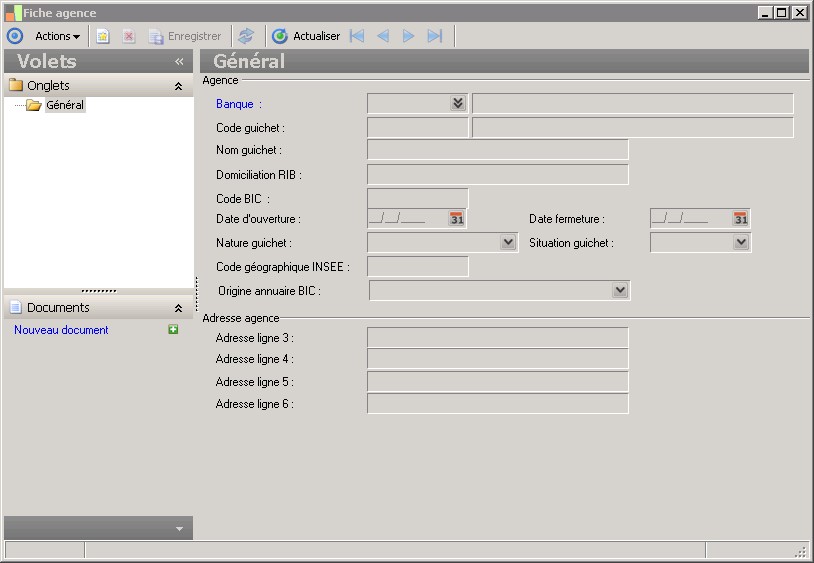The image size is (814, 563).
Task: Click the Nouveau document link
Action: click(x=61, y=330)
